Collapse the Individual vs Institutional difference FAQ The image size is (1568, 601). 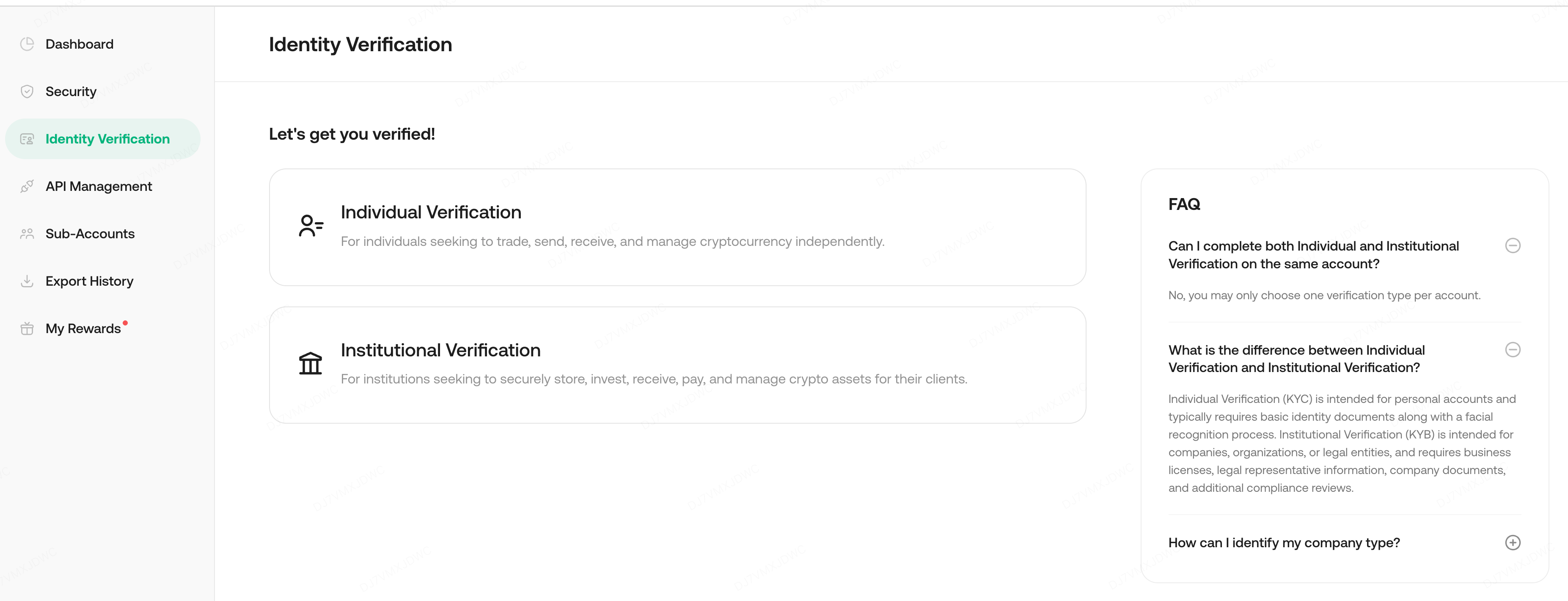[1513, 350]
